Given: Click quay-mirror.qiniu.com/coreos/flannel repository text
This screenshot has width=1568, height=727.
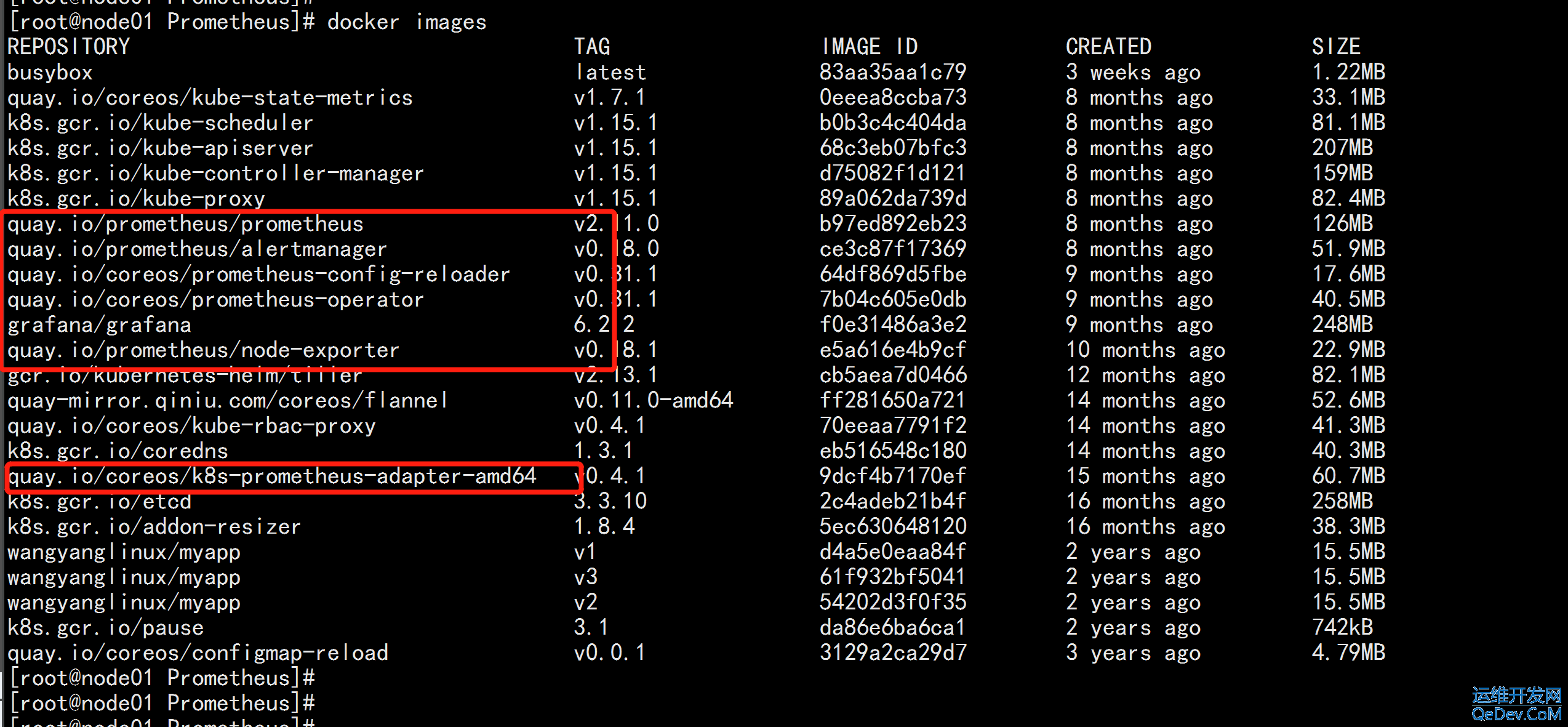Looking at the screenshot, I should tap(228, 401).
